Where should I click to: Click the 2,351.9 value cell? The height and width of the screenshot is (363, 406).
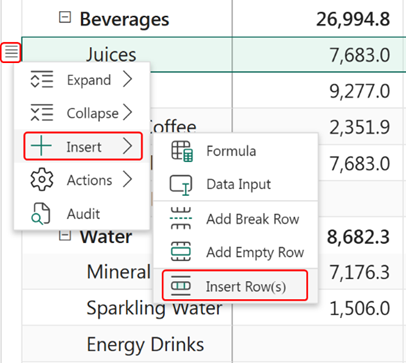[x=360, y=127]
